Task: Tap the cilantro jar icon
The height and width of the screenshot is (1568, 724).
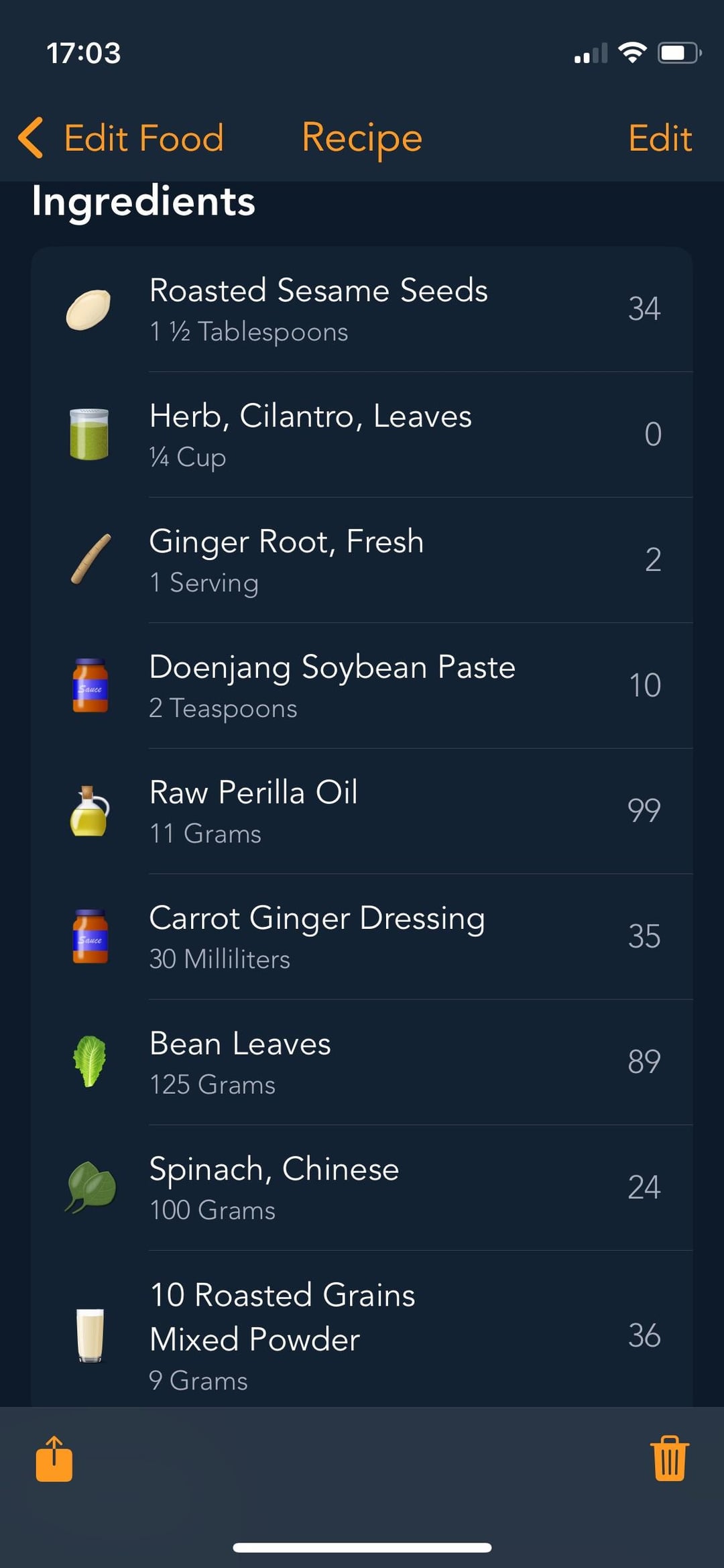Action: pyautogui.click(x=89, y=435)
